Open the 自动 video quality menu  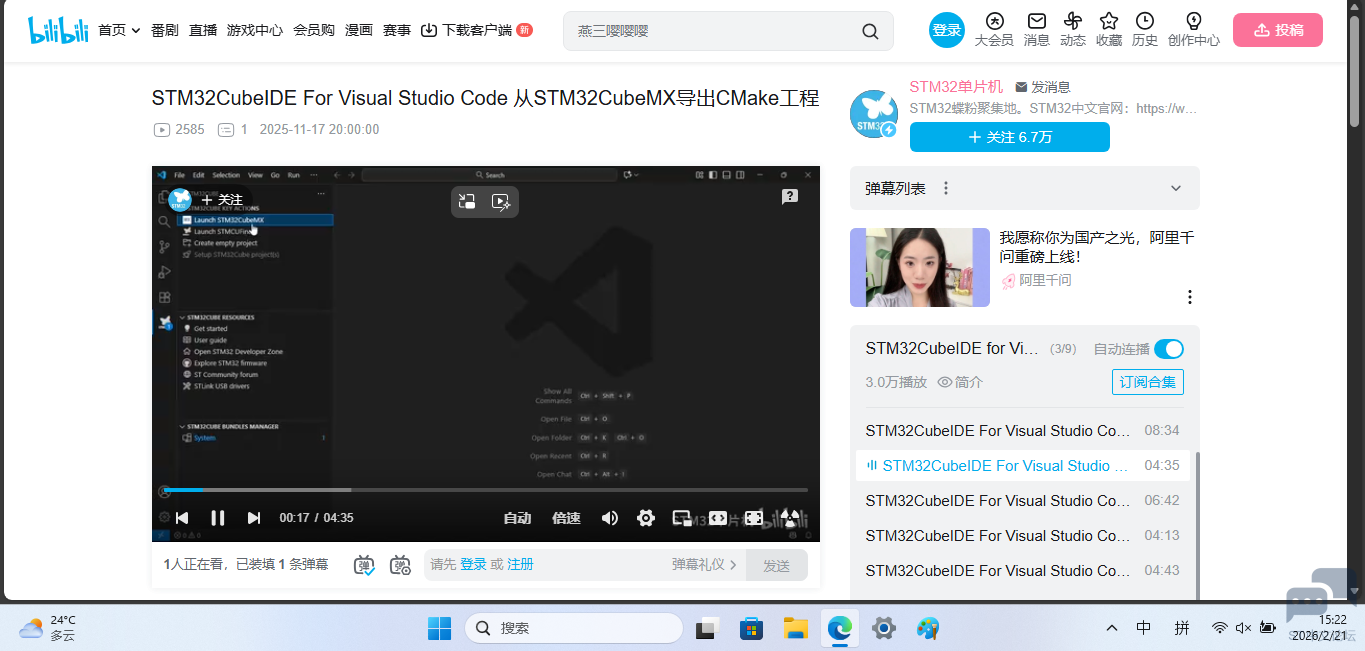click(x=517, y=518)
